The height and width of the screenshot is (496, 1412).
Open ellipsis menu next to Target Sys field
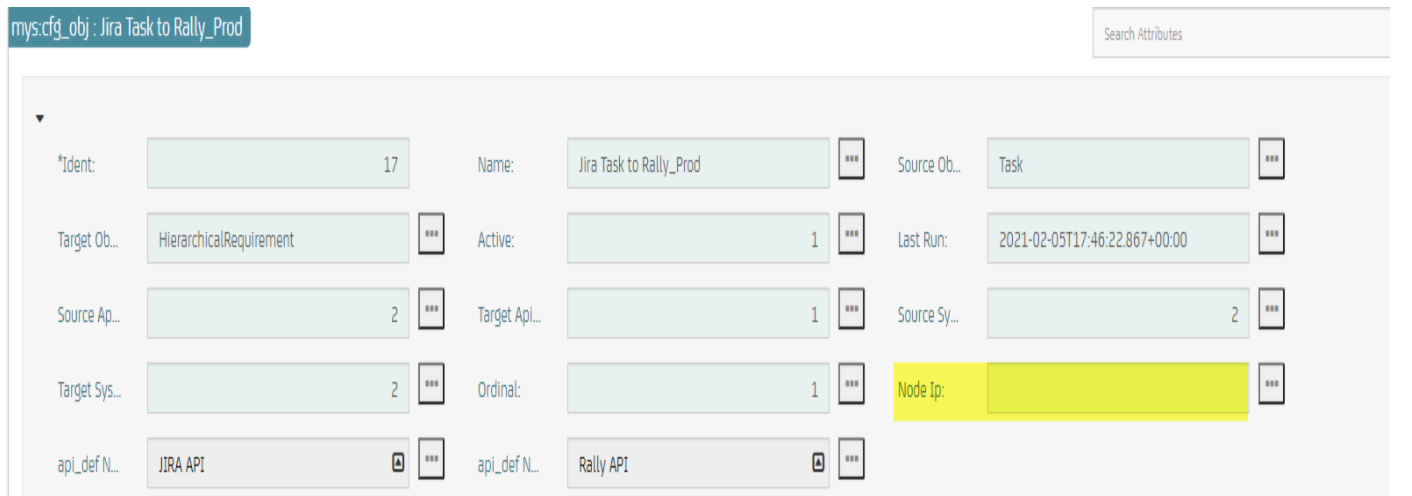pyautogui.click(x=431, y=385)
